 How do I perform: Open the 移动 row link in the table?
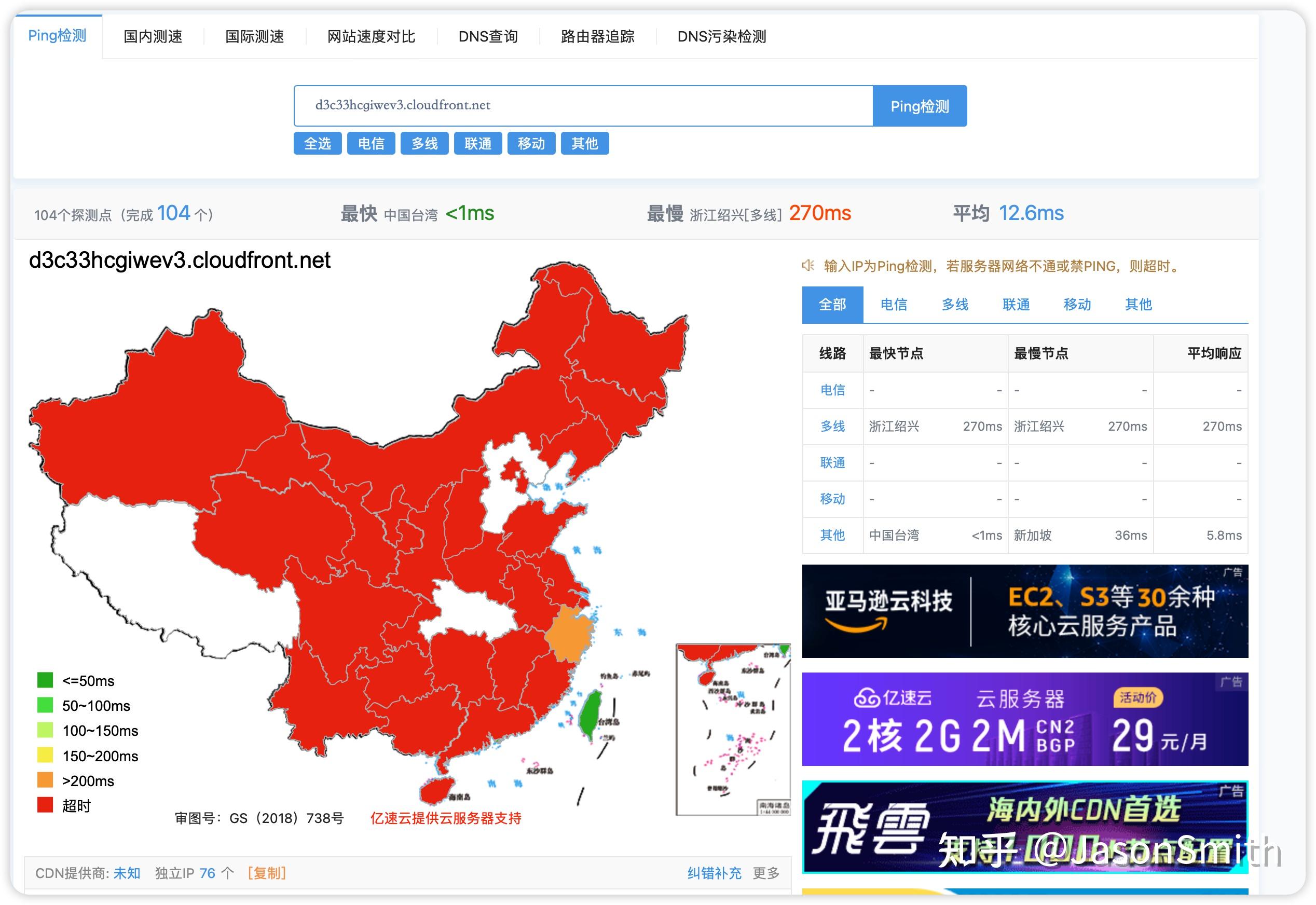click(x=832, y=499)
